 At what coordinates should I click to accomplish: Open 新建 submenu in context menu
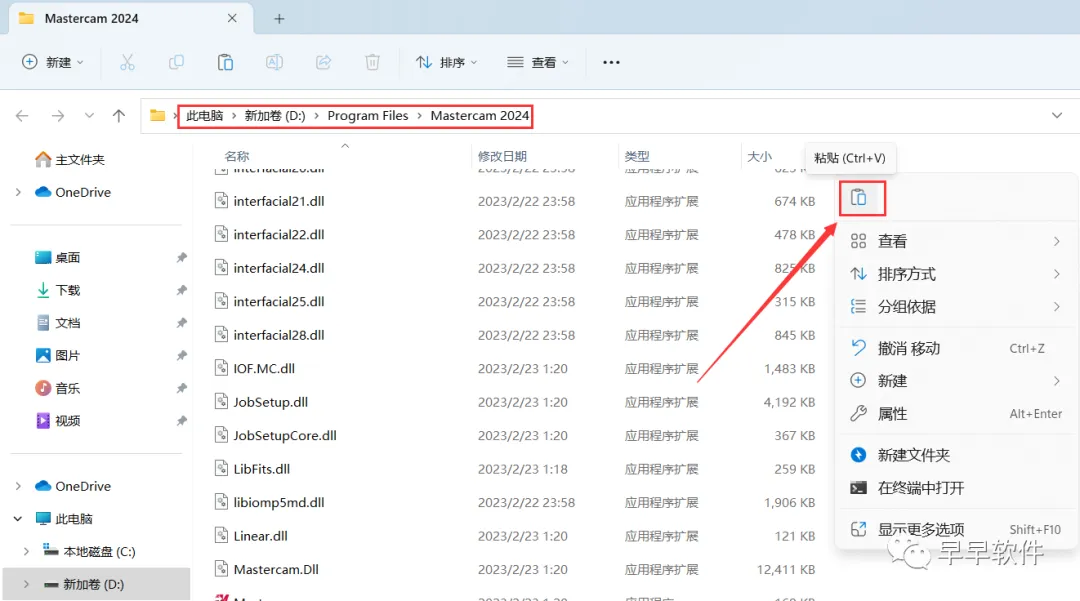955,381
